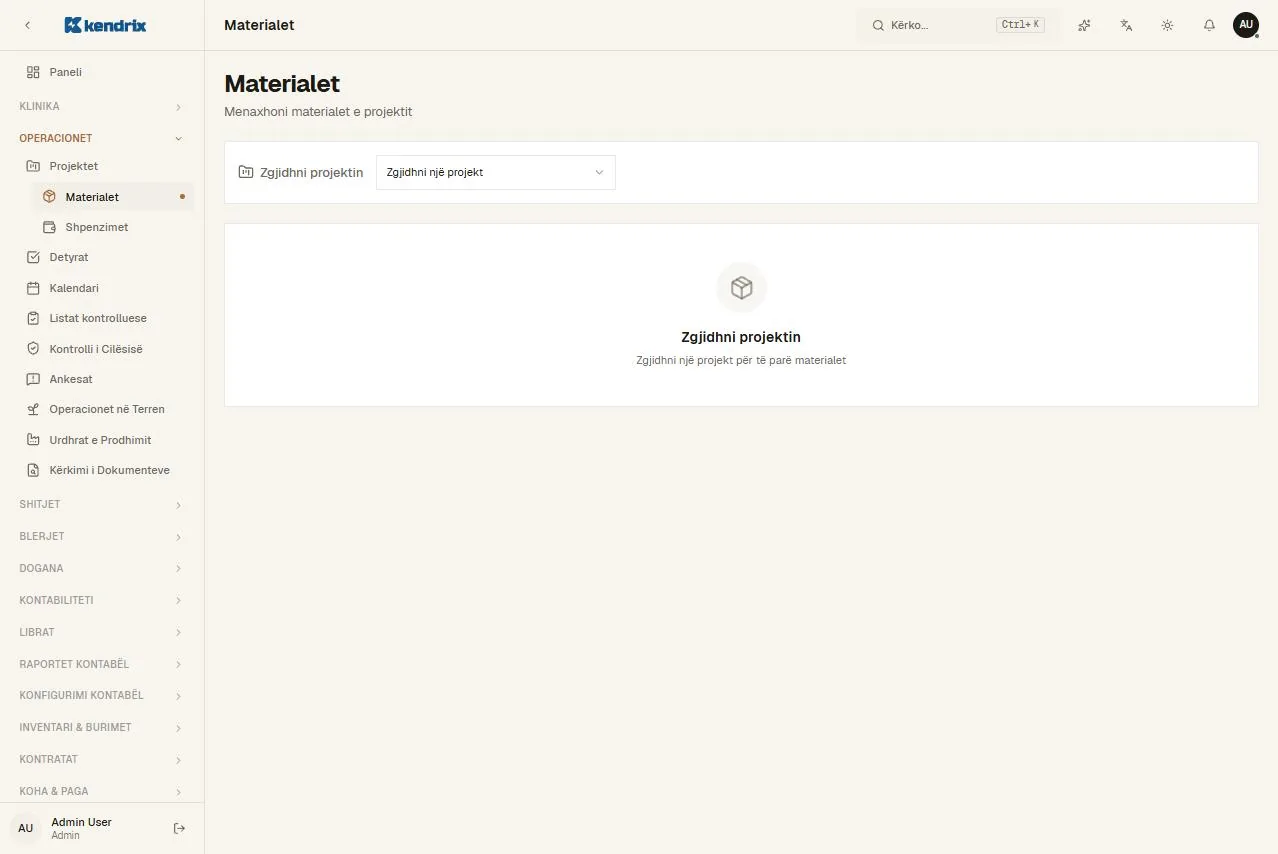
Task: Click the Operacionet në Terren icon
Action: click(x=33, y=409)
